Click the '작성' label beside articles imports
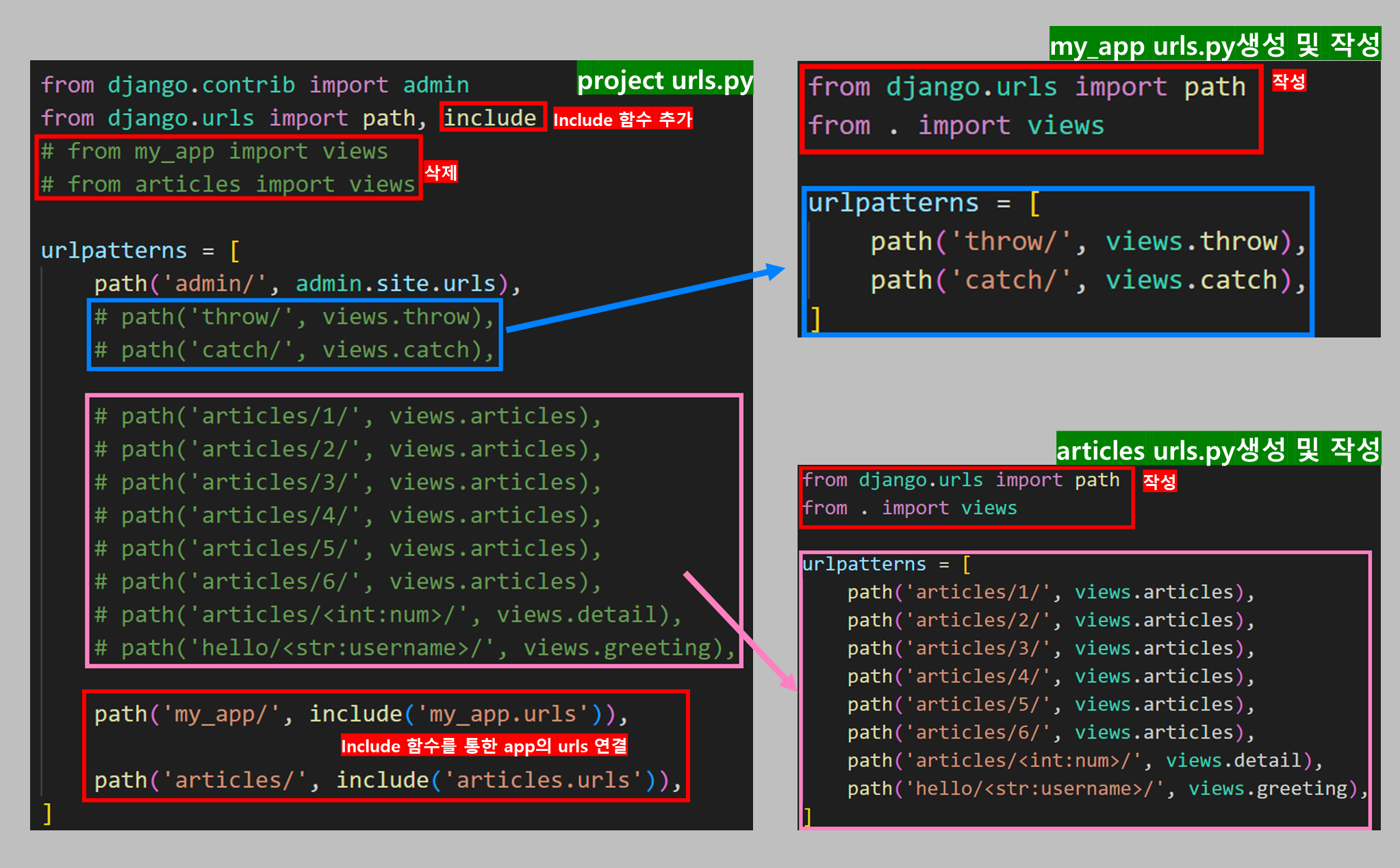The height and width of the screenshot is (868, 1400). click(1159, 481)
